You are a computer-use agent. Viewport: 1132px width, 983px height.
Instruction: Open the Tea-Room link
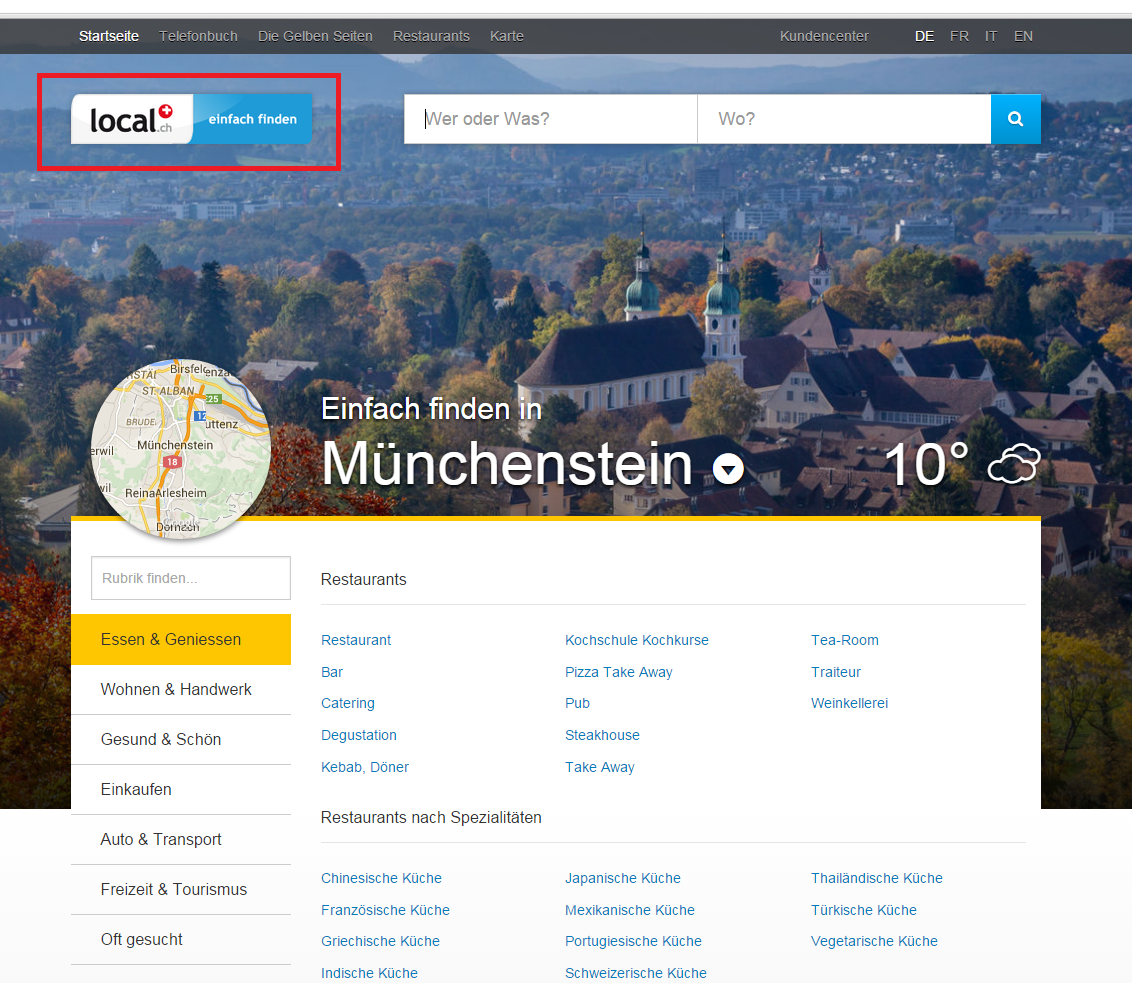[845, 640]
